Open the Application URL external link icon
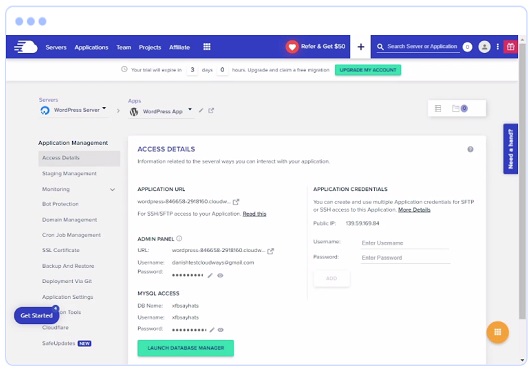532x369 pixels. 236,202
